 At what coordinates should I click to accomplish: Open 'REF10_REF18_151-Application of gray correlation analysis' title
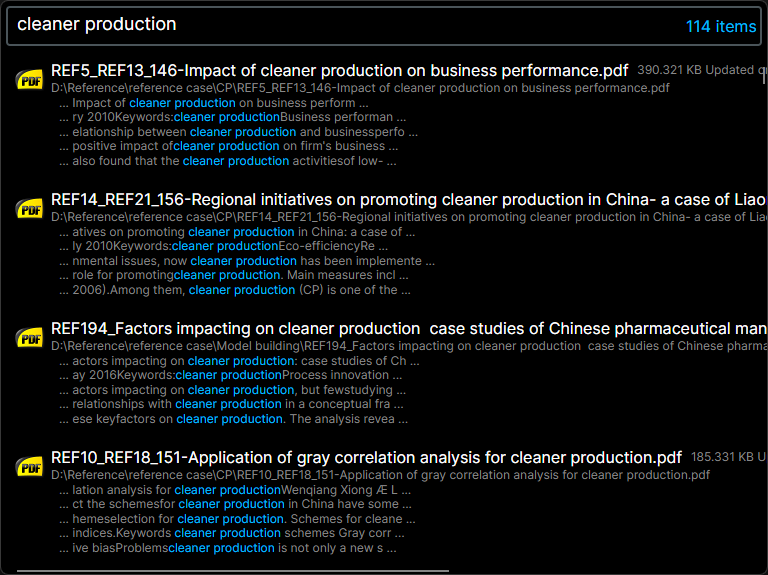(366, 457)
